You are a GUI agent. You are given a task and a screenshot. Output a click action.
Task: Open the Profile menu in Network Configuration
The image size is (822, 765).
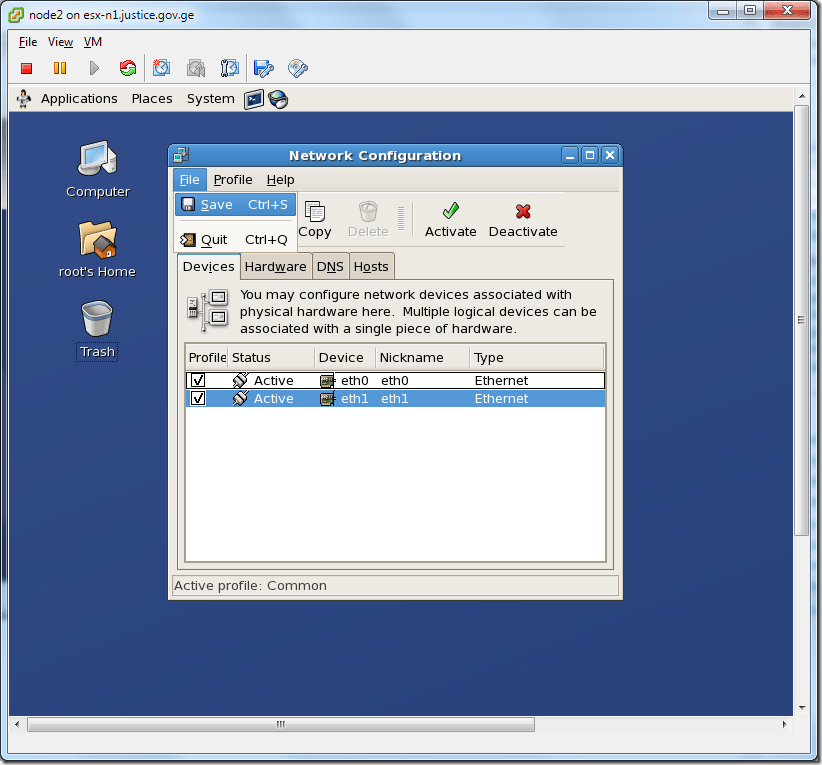click(x=233, y=179)
